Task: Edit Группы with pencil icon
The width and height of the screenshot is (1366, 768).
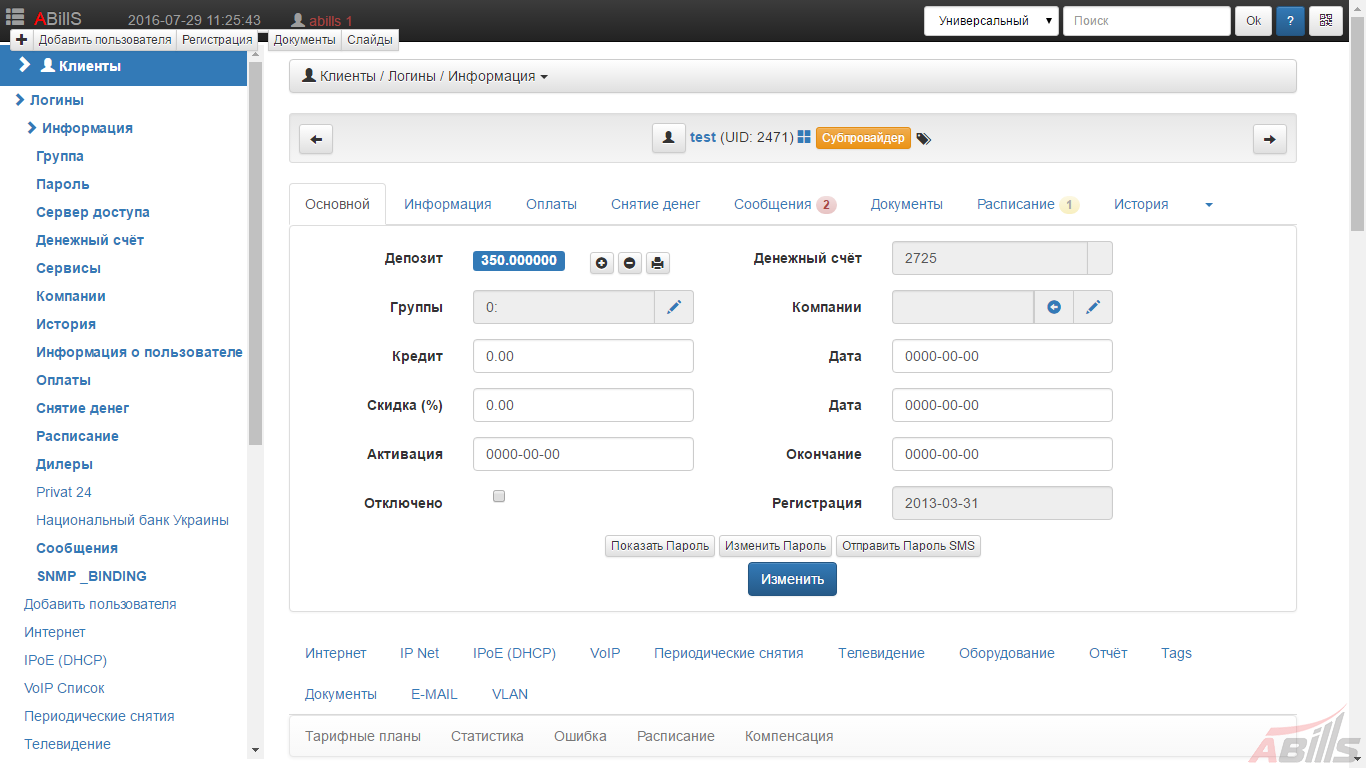Action: 674,307
